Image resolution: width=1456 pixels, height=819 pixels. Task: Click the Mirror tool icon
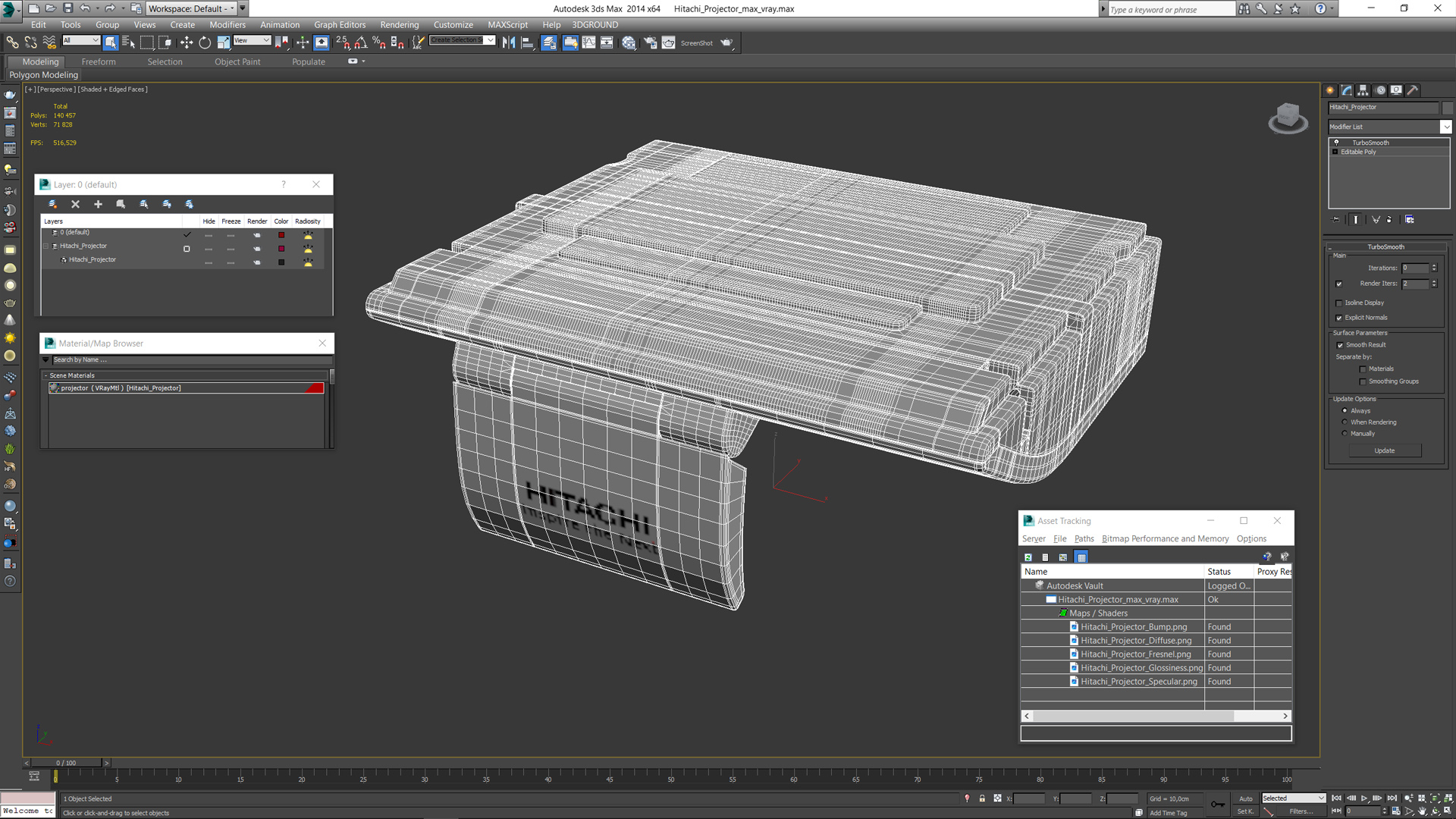pyautogui.click(x=509, y=42)
